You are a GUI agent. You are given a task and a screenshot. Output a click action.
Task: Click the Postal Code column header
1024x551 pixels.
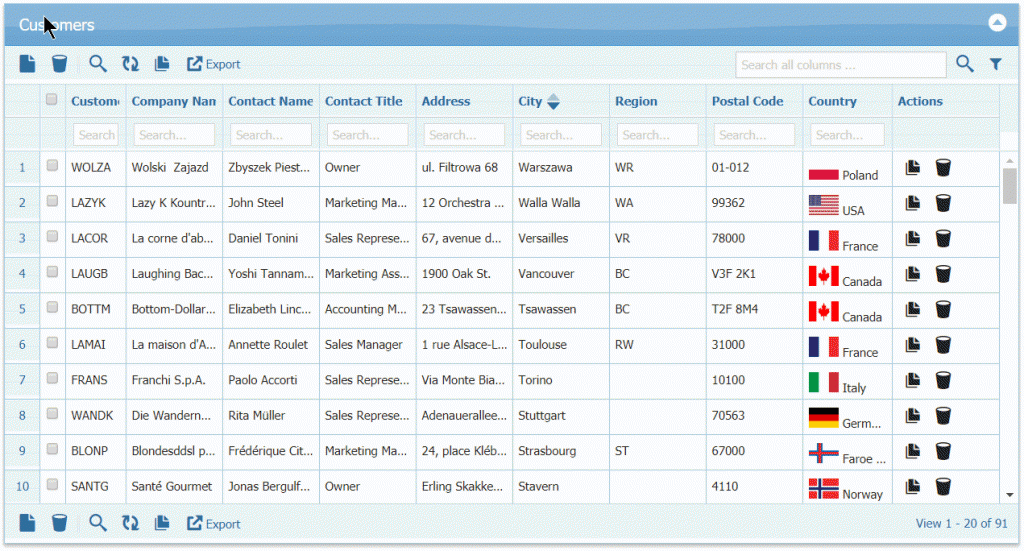pos(747,101)
